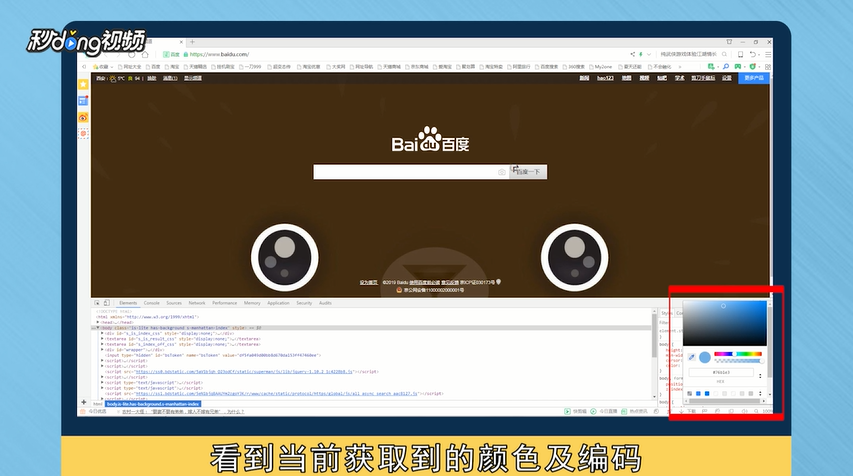Open a new tab with the plus icon
The height and width of the screenshot is (476, 853).
pyautogui.click(x=192, y=42)
